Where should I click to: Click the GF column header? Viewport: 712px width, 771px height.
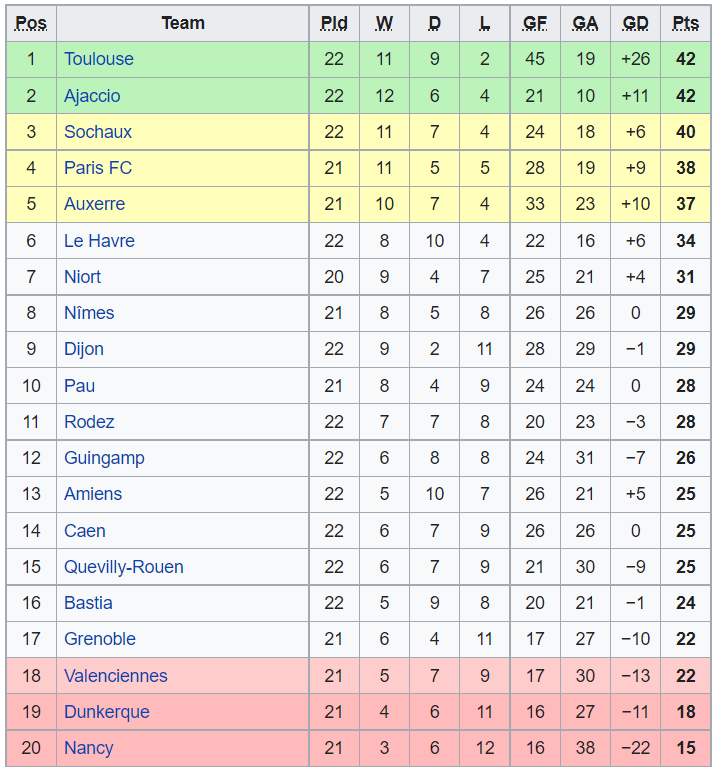(x=535, y=23)
